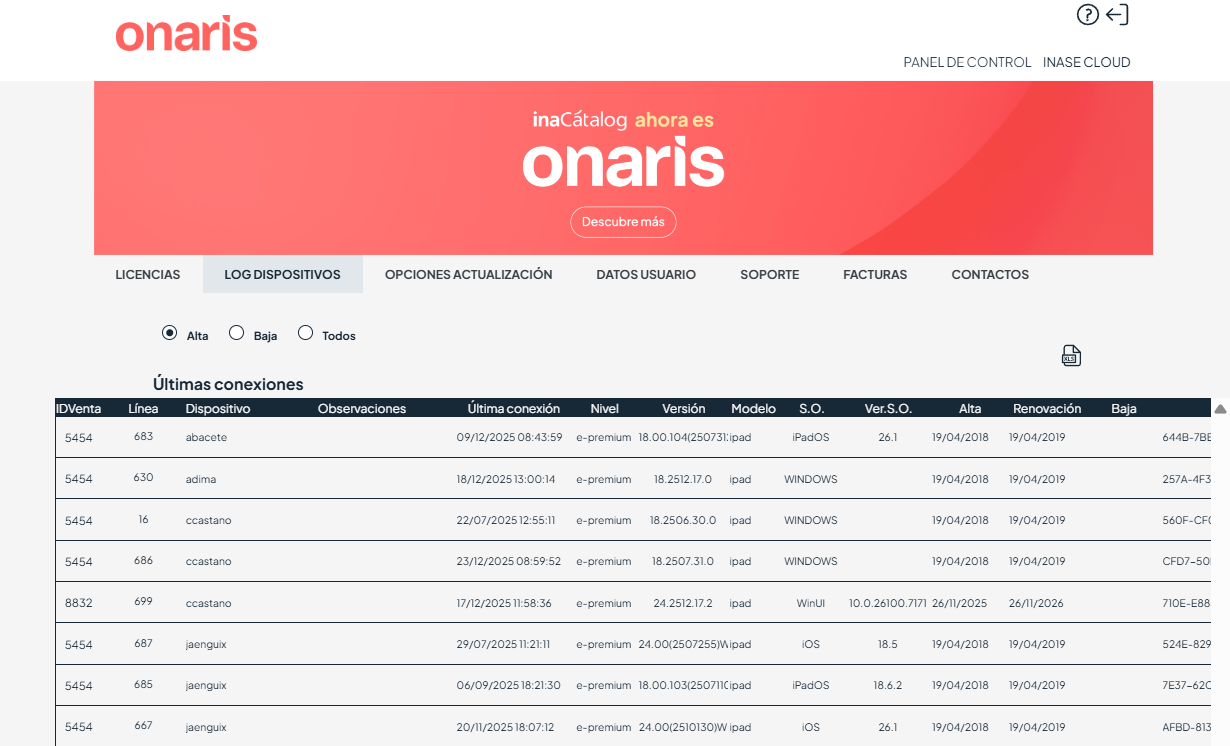Viewport: 1230px width, 746px height.
Task: Open the FACTURAS tab
Action: coord(875,274)
